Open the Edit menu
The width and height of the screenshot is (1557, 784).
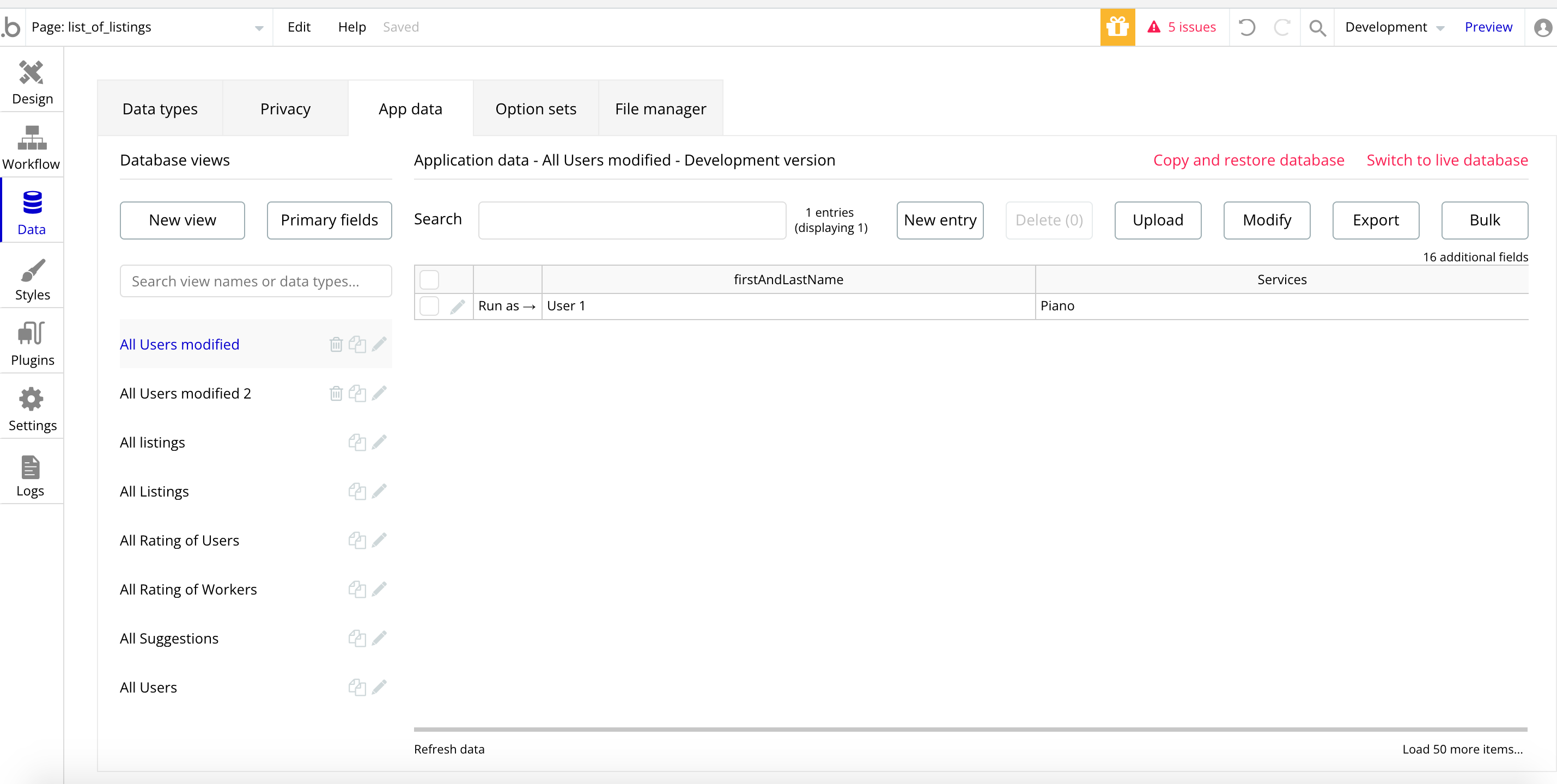coord(299,27)
